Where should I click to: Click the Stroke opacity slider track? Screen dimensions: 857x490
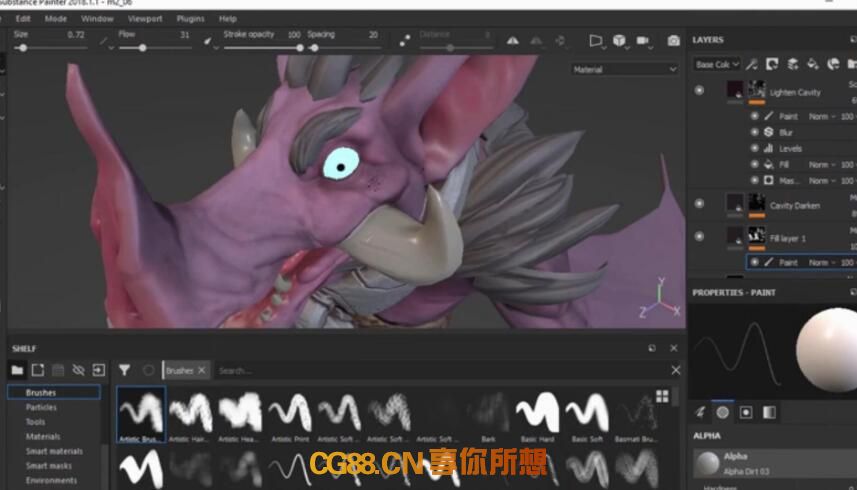pos(262,48)
